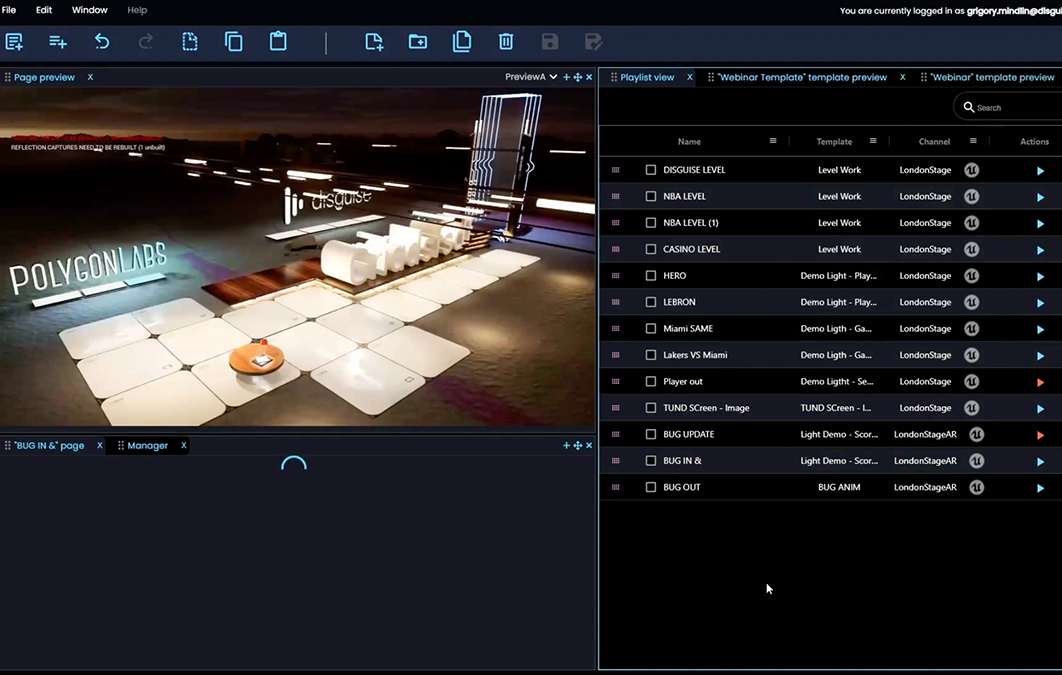Close the "BUG IN &" page tab
This screenshot has width=1062, height=675.
click(100, 445)
